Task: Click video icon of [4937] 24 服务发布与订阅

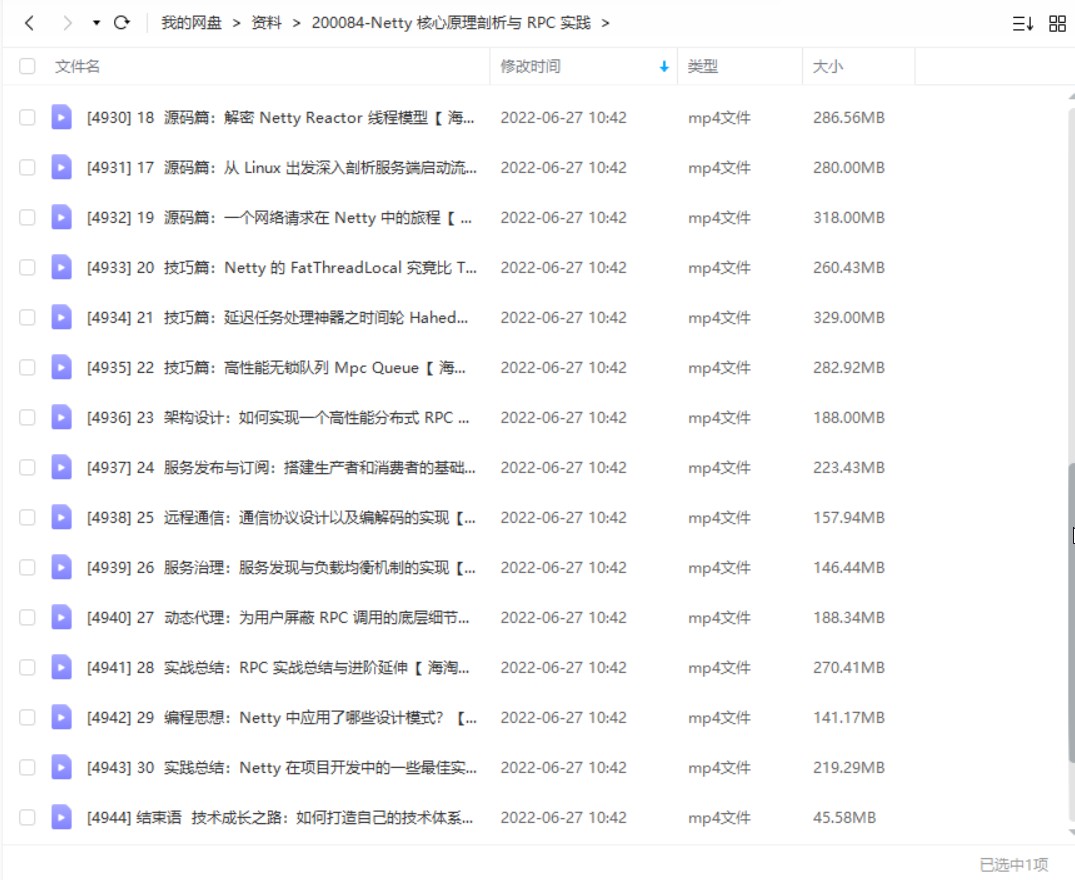Action: [x=62, y=467]
